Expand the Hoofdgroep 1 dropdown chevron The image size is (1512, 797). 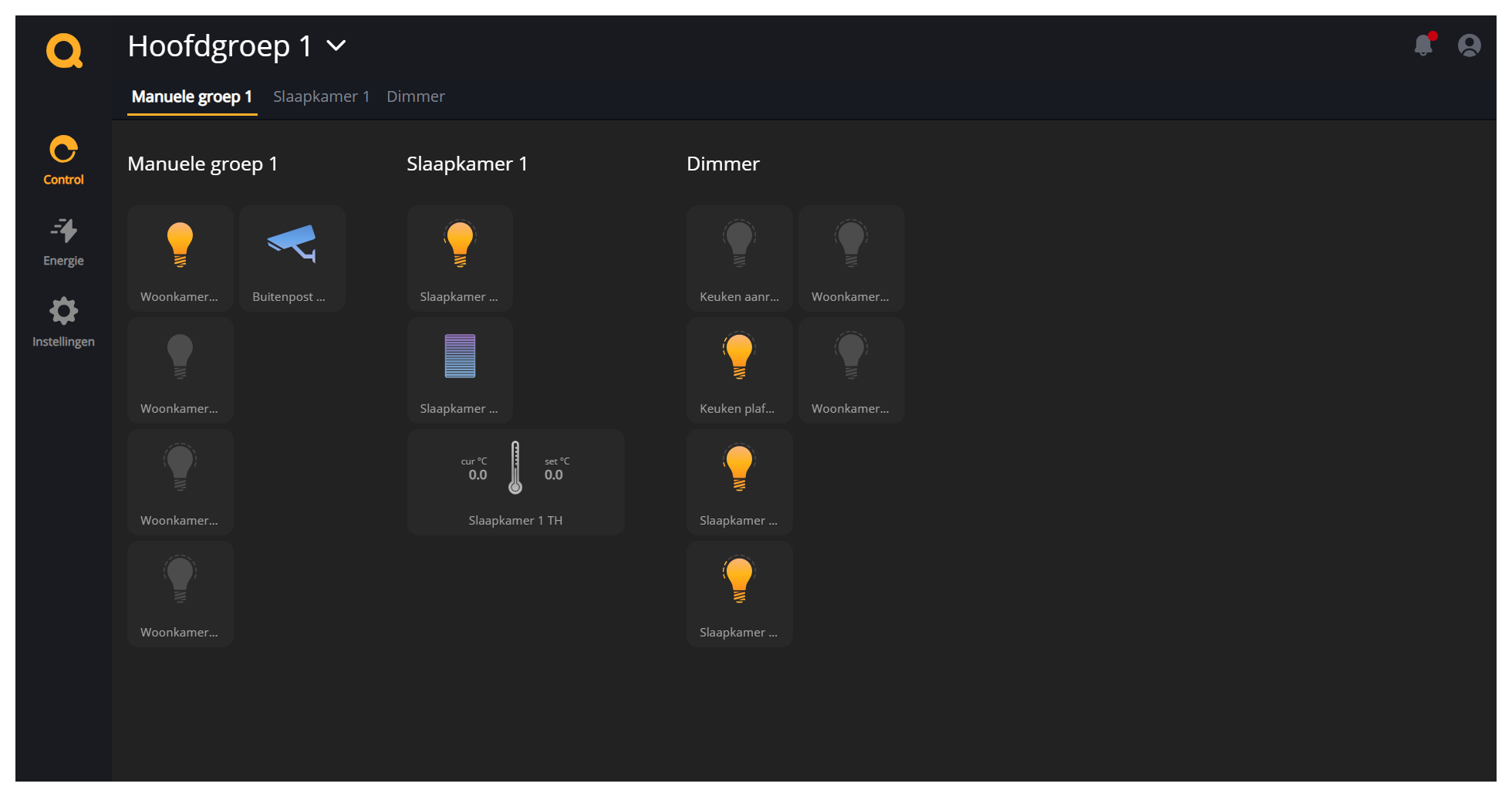pyautogui.click(x=336, y=46)
